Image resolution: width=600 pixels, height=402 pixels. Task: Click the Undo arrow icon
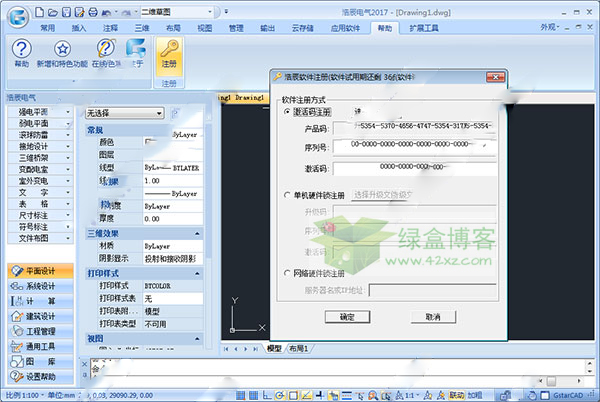coord(107,13)
